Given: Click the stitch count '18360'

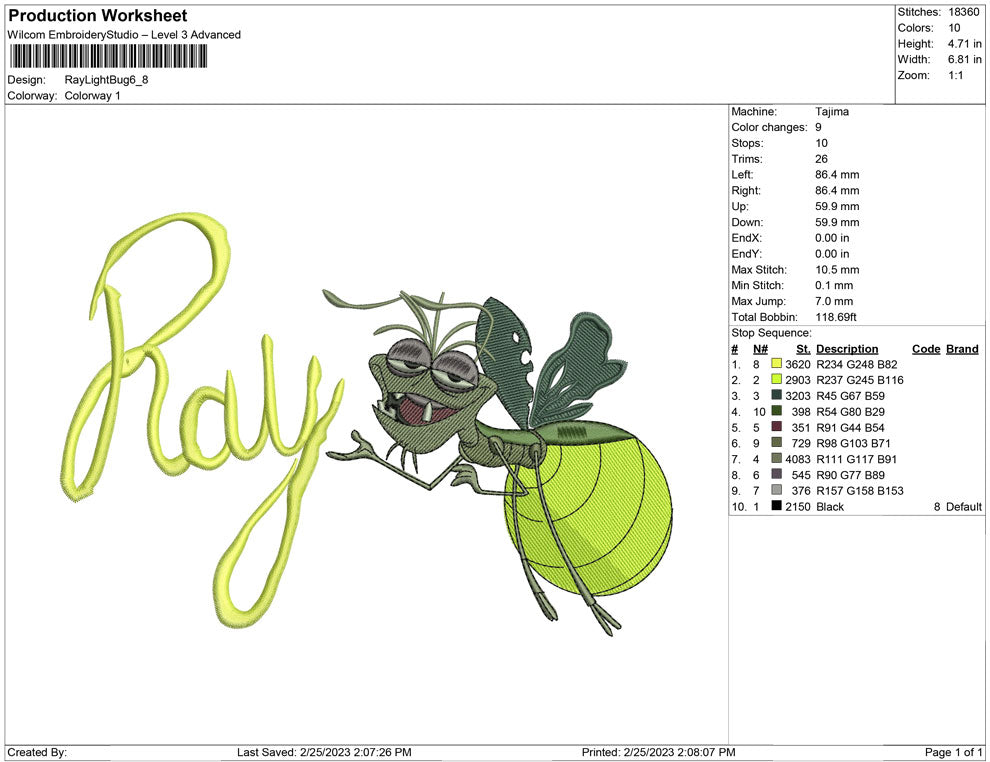Looking at the screenshot, I should pos(963,12).
